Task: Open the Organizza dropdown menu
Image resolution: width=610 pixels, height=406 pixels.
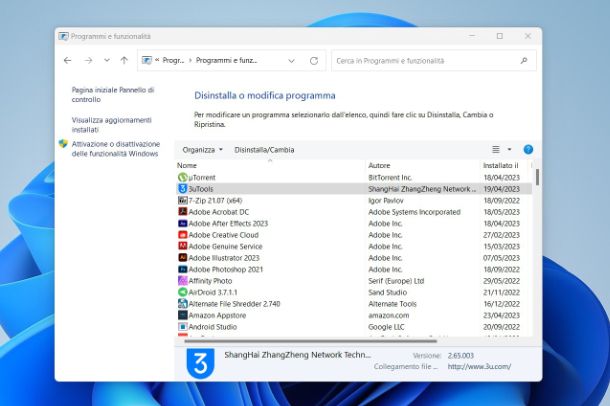Action: 202,150
